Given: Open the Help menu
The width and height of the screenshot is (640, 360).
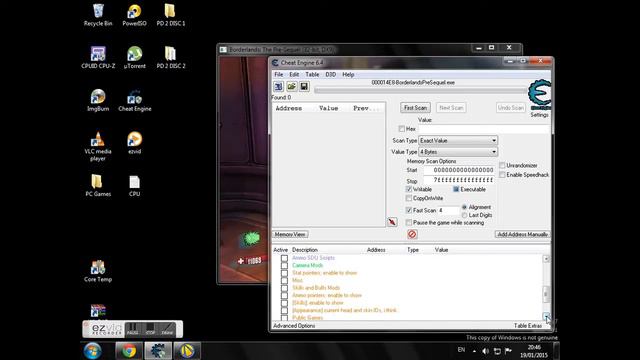Looking at the screenshot, I should coord(348,75).
